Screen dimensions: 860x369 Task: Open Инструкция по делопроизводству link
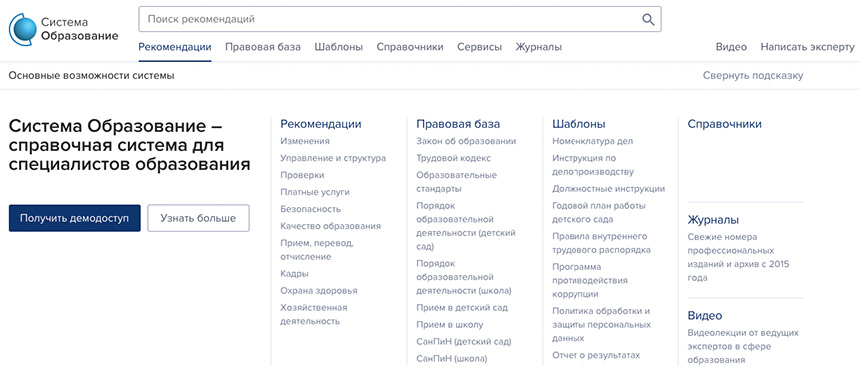593,164
